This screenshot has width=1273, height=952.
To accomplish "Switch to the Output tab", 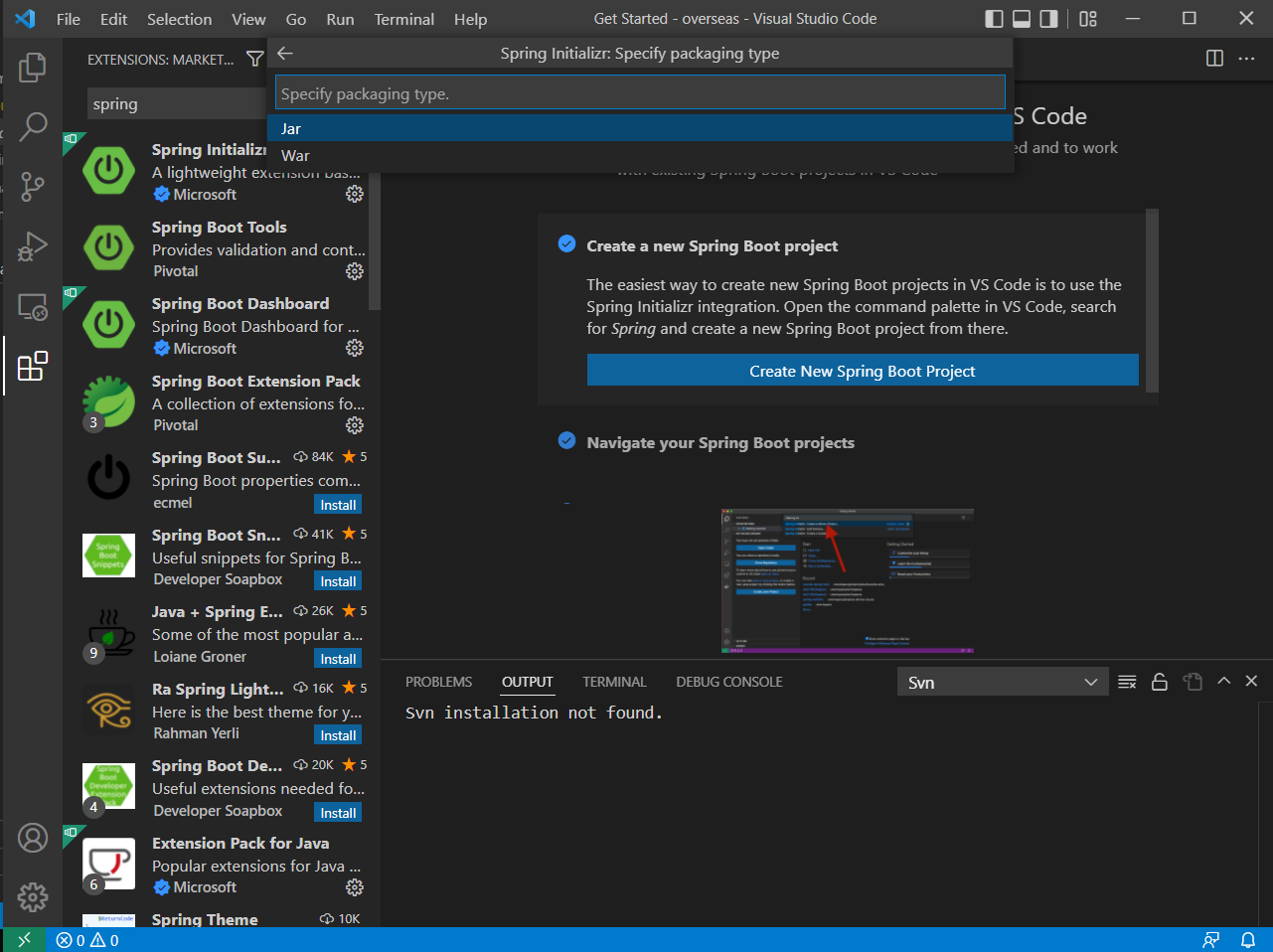I will tap(528, 682).
